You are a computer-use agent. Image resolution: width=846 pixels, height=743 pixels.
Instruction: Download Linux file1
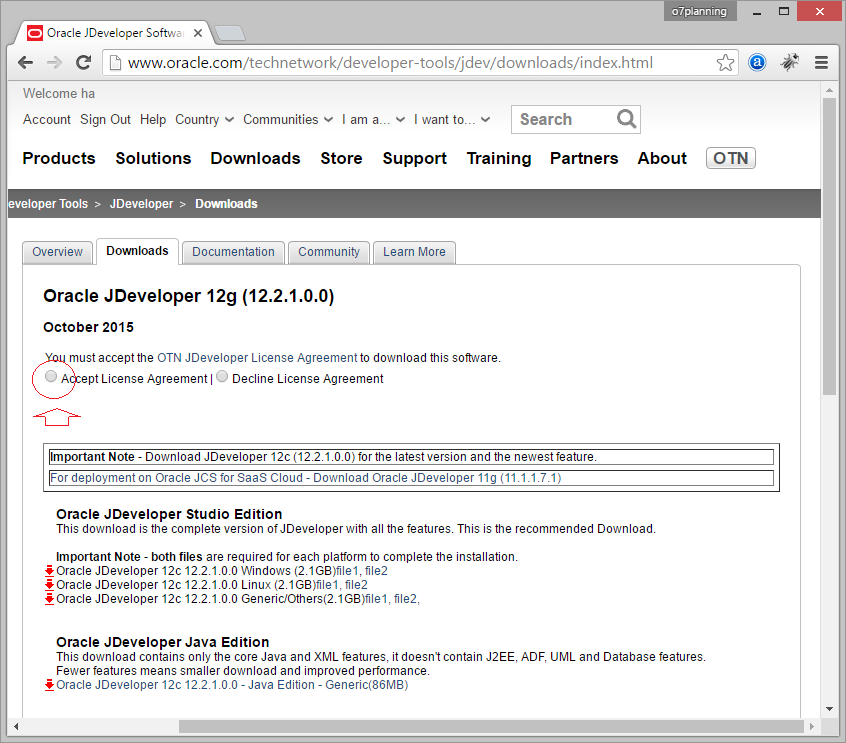327,585
